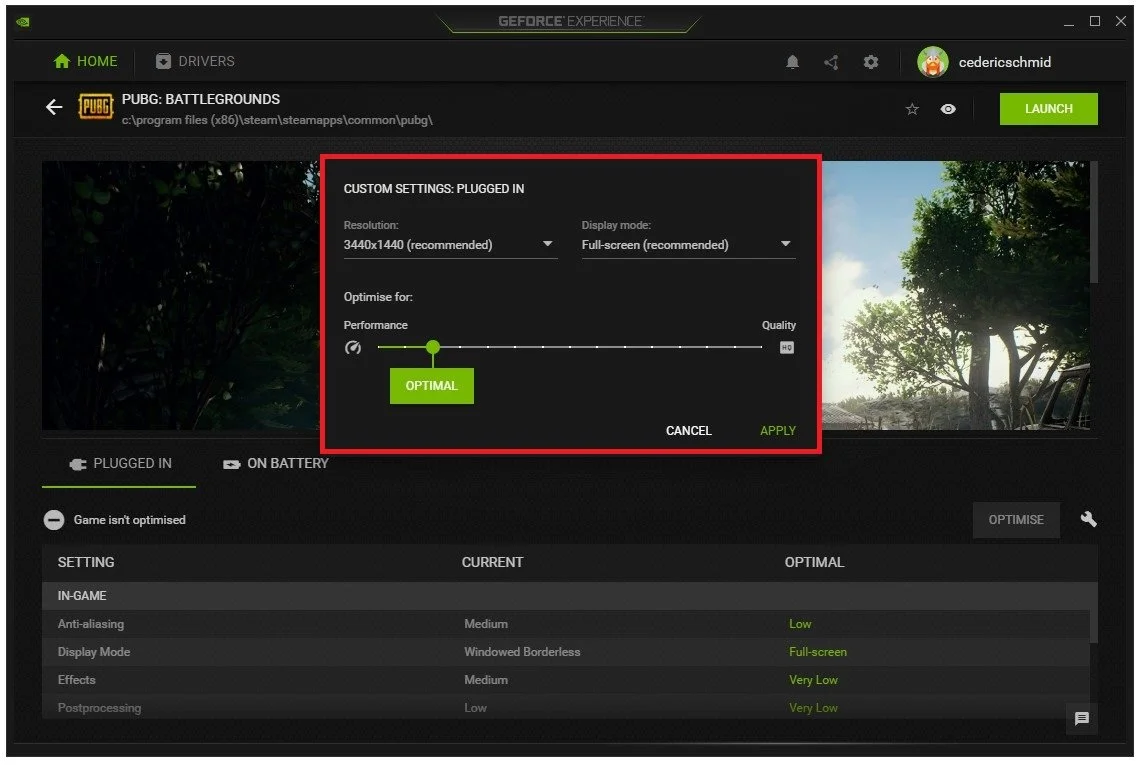Click the OPTIMISE button
This screenshot has width=1141, height=765.
click(x=1016, y=520)
